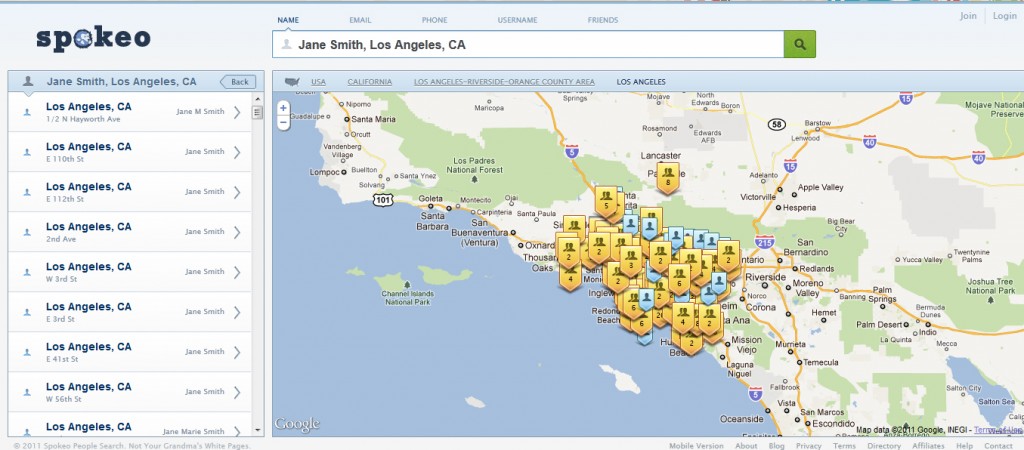Click the Login link
This screenshot has height=450, width=1024.
point(1004,16)
